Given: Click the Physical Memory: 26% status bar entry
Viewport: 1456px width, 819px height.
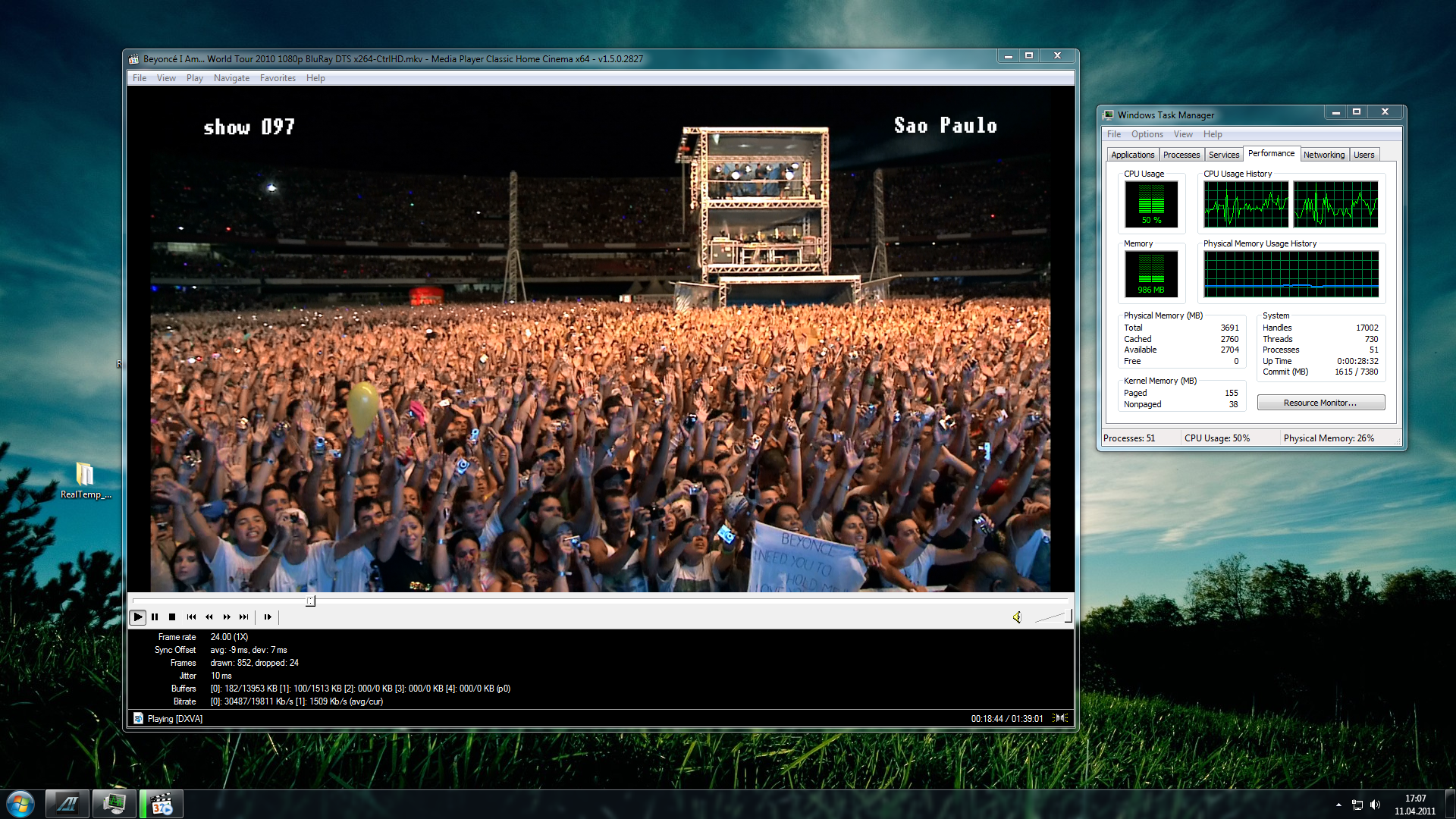Looking at the screenshot, I should 1329,438.
